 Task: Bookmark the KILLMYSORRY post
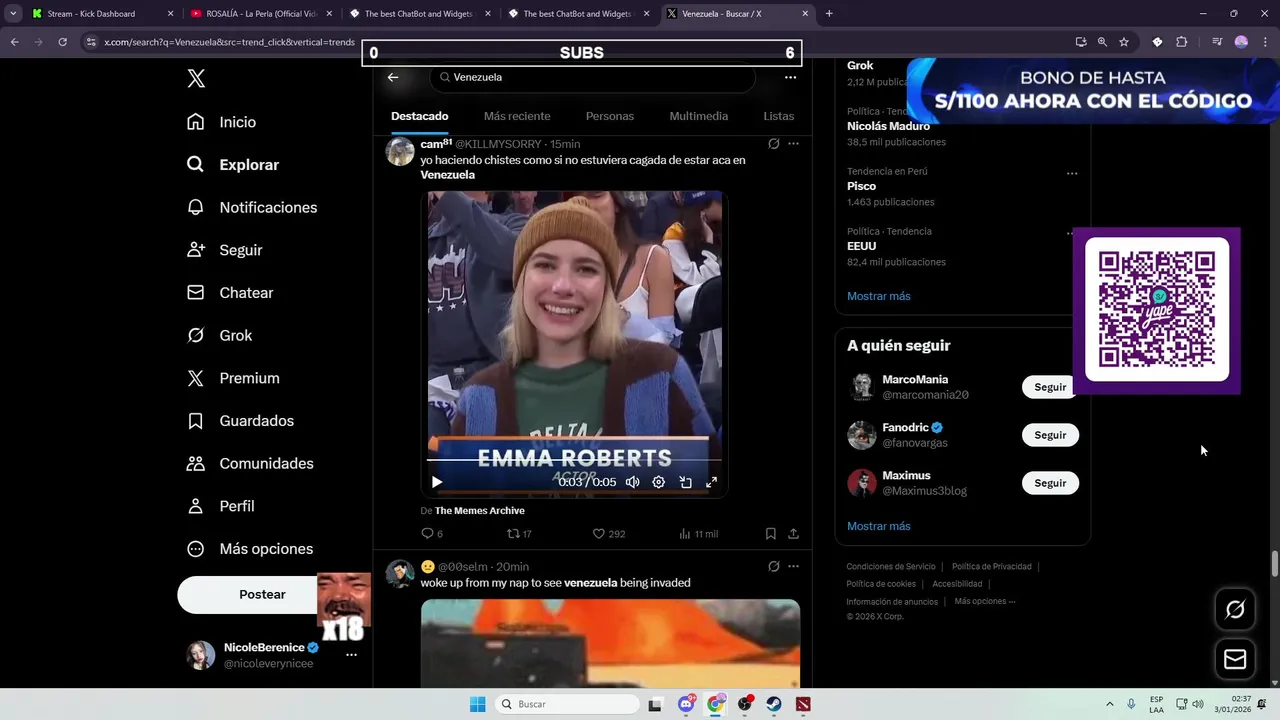point(770,534)
